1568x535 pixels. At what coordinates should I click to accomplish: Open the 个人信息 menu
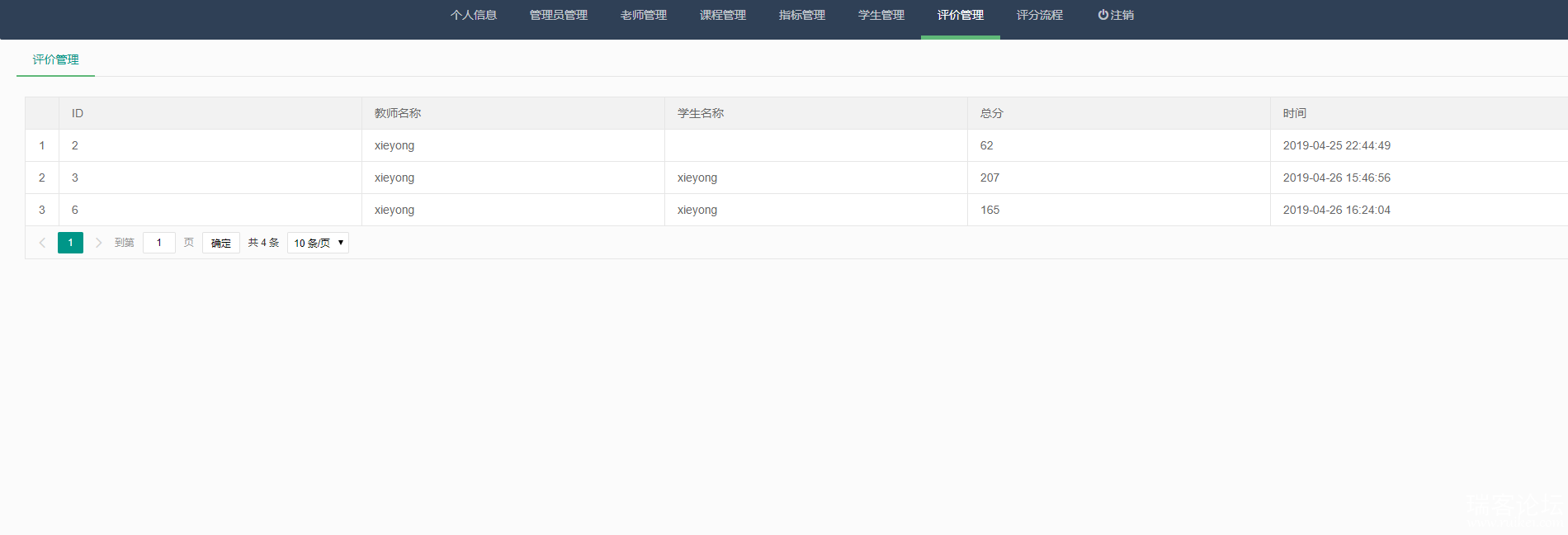tap(474, 15)
